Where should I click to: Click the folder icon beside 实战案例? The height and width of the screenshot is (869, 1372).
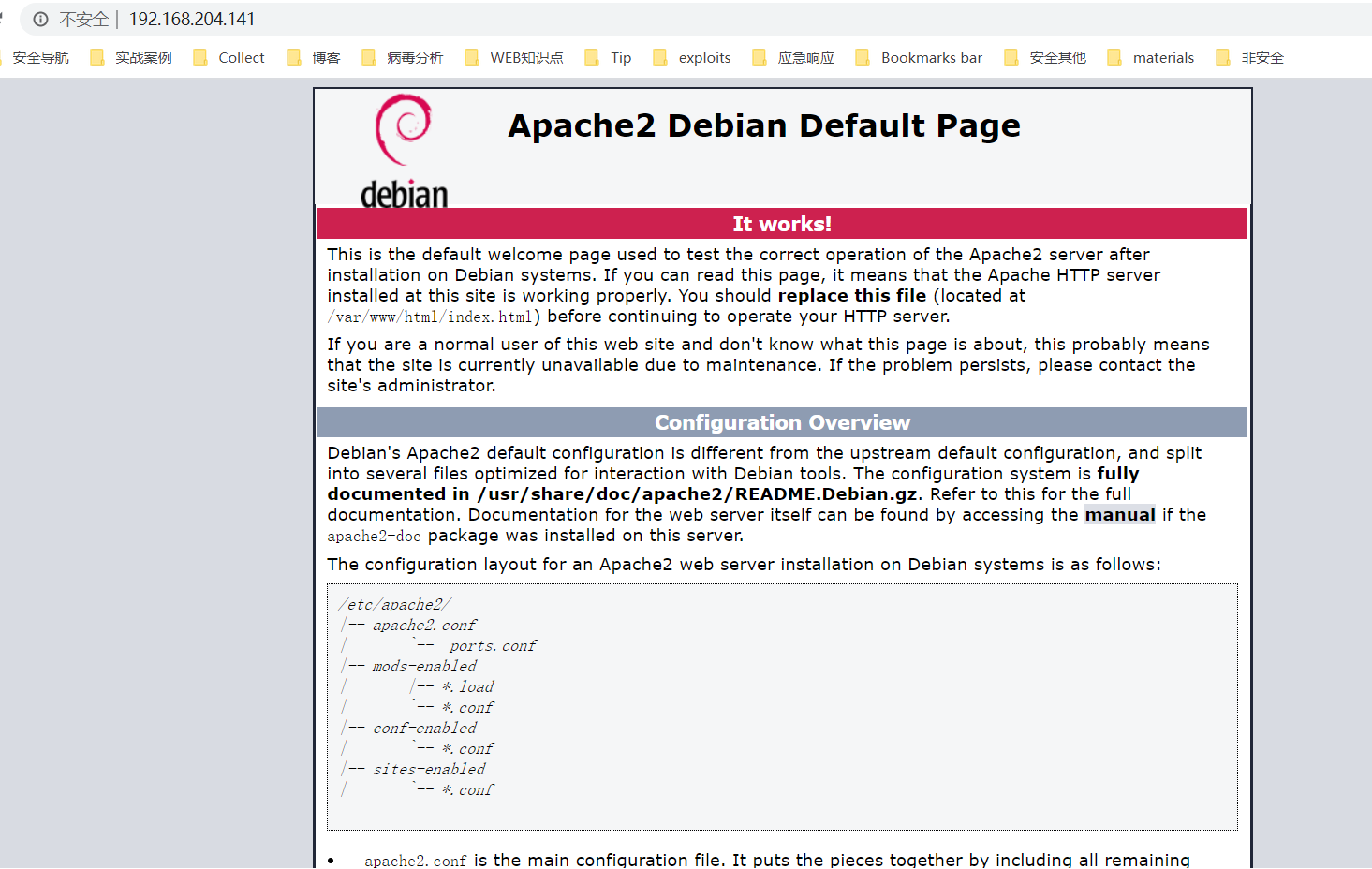[97, 57]
